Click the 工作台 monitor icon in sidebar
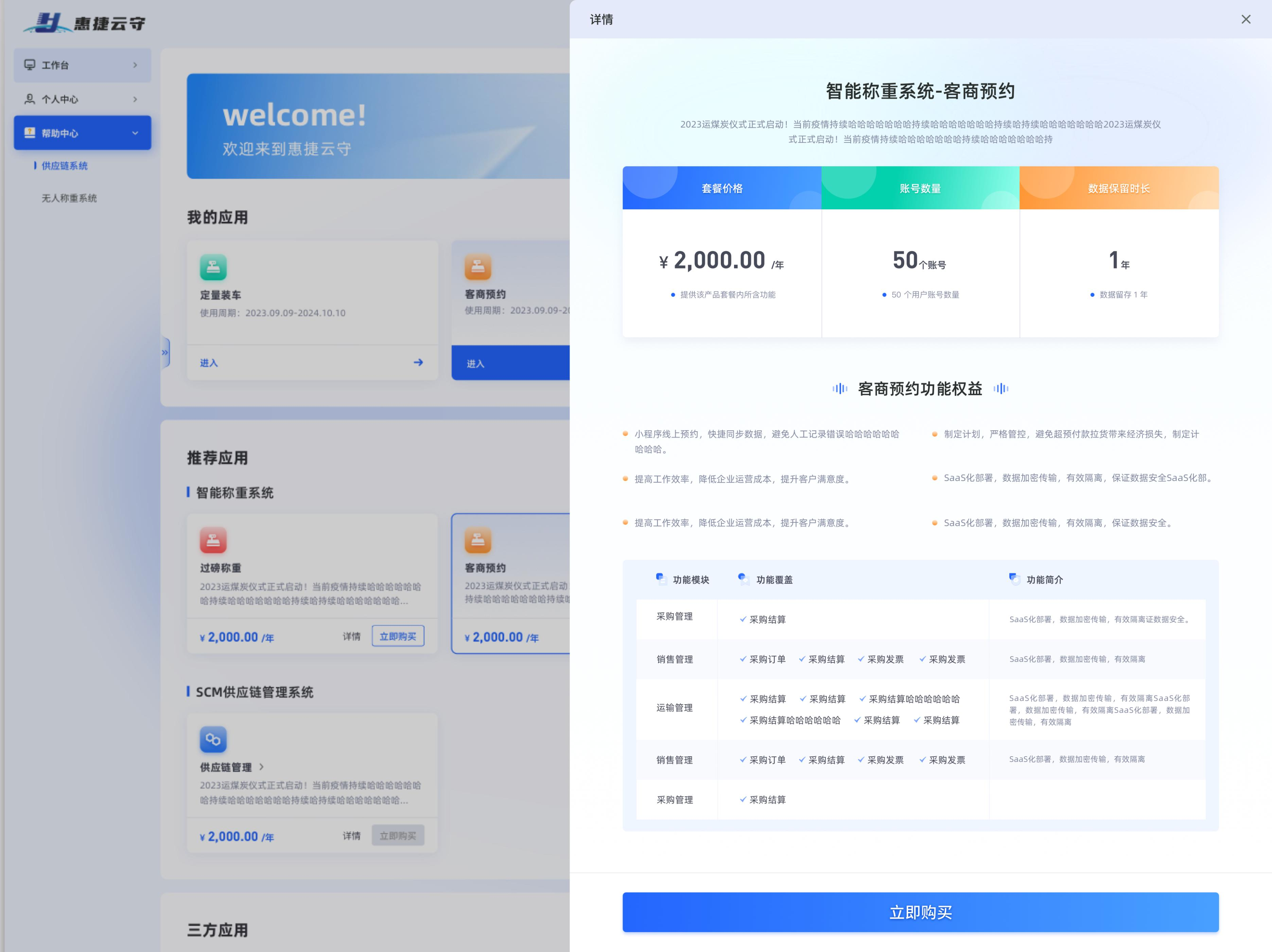This screenshot has height=952, width=1272. tap(31, 65)
